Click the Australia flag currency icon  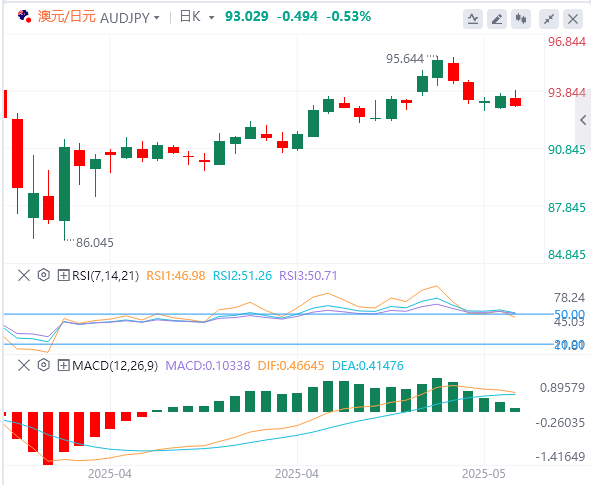coord(24,16)
